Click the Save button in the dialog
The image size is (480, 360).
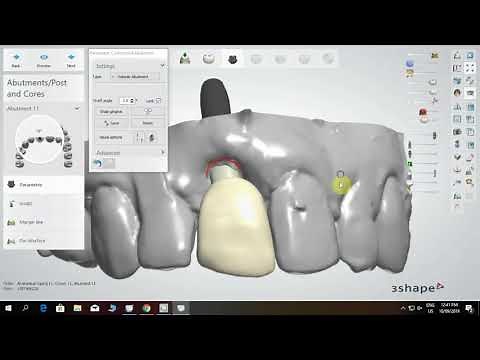(x=112, y=123)
